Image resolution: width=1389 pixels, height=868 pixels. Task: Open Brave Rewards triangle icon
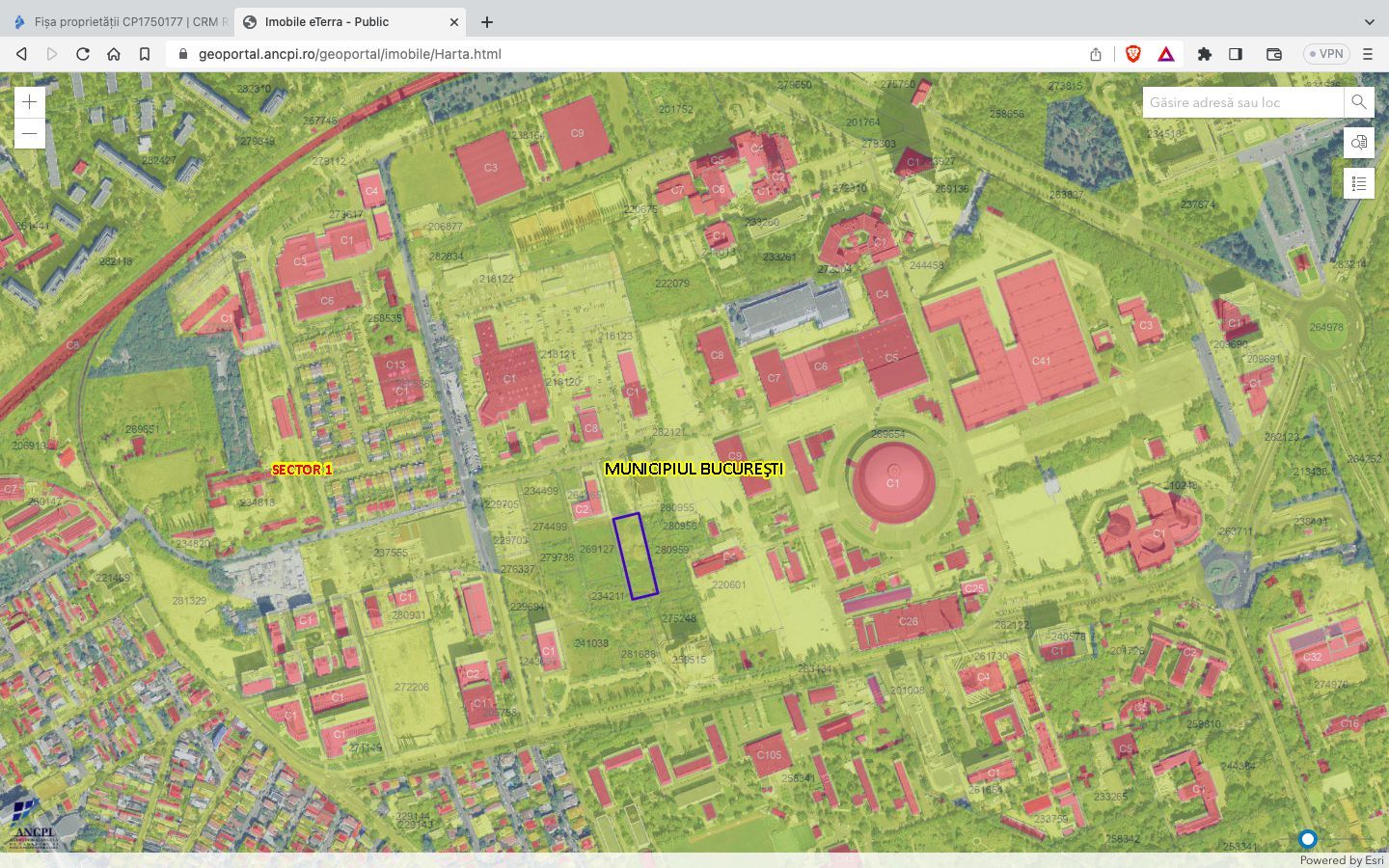point(1166,54)
